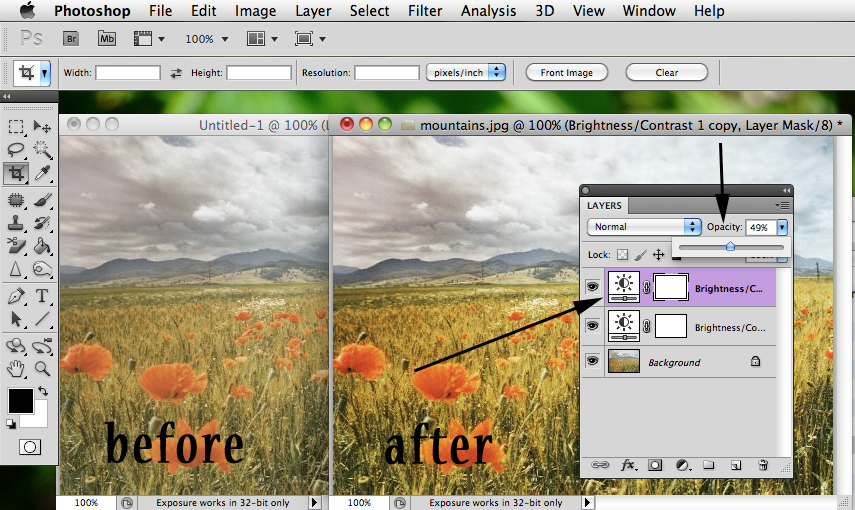855x510 pixels.
Task: Select the 3D Orbit camera tool
Action: pos(42,346)
